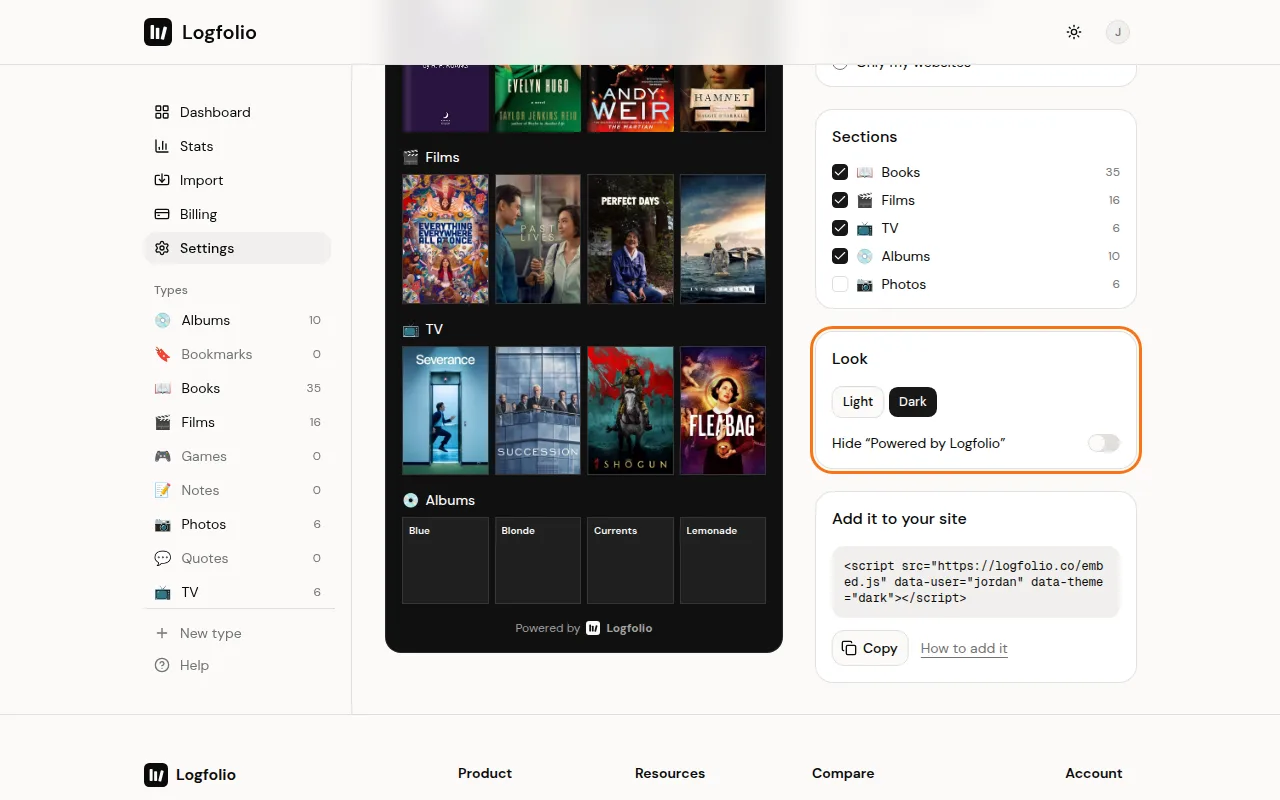Uncheck the Books section checkbox
1280x800 pixels.
[x=840, y=172]
